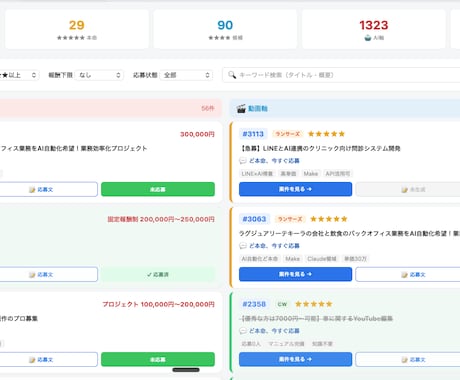460x380 pixels.
Task: Click the icon under the 1323 count
Action: point(368,38)
